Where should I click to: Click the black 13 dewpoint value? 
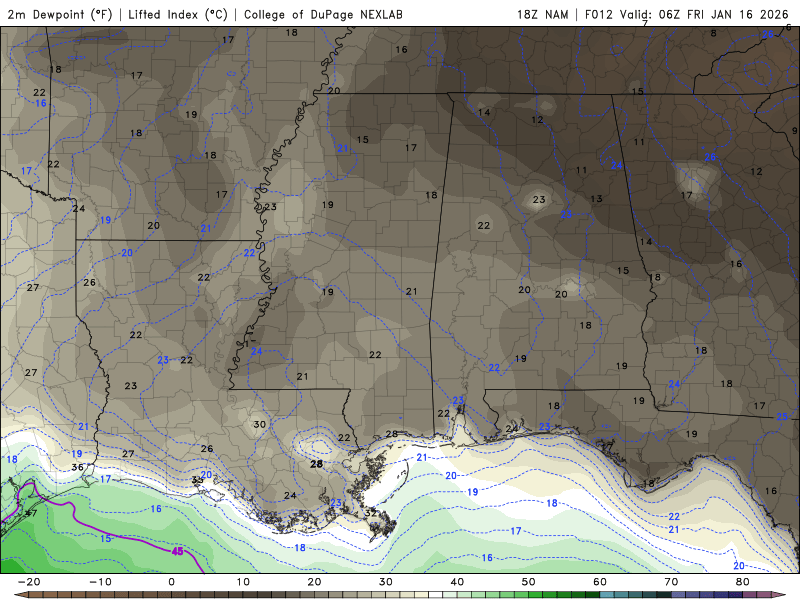coord(596,198)
